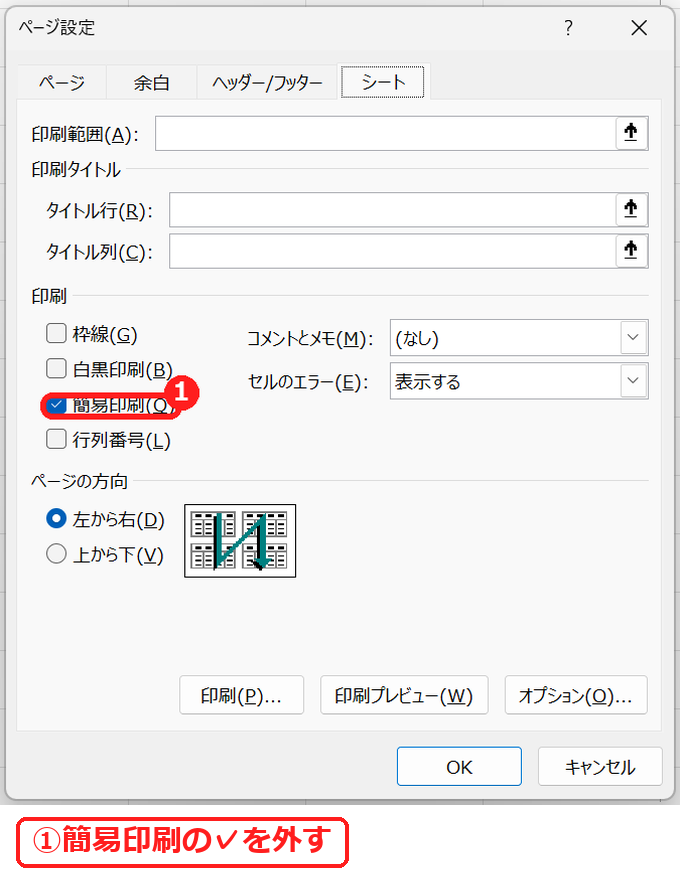Screen dimensions: 680x875
Task: Click the オプション(O)... button
Action: pos(576,695)
